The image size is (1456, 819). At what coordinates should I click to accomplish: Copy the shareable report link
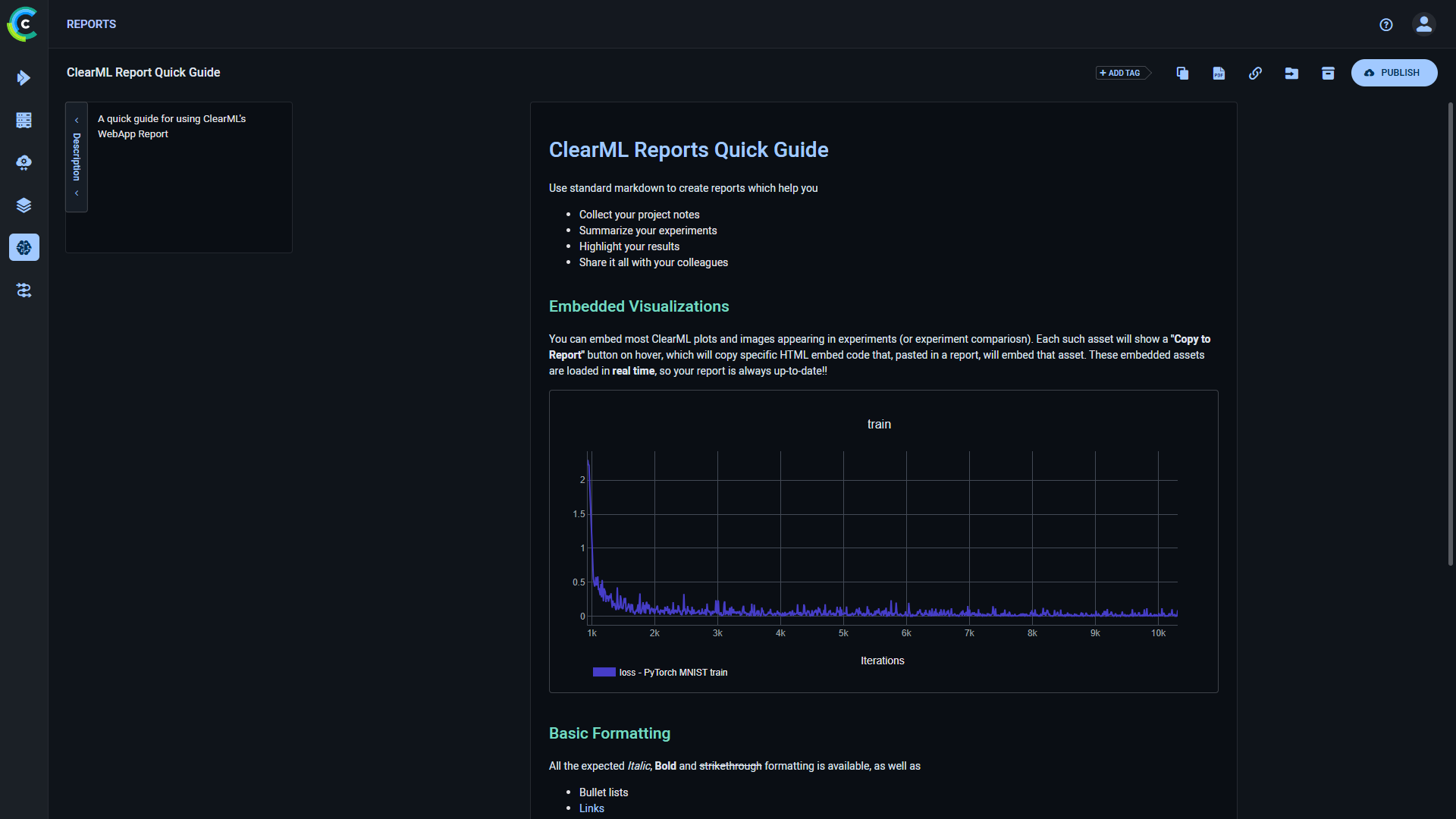point(1255,73)
